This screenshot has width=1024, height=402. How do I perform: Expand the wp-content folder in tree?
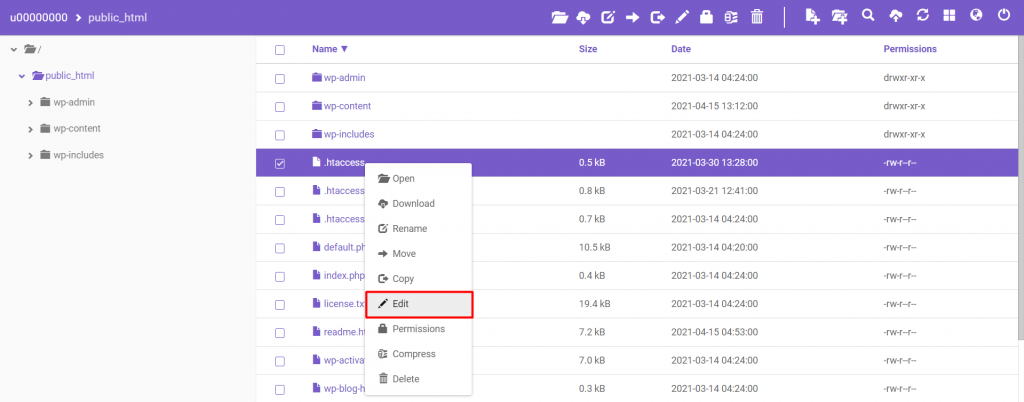pos(30,130)
